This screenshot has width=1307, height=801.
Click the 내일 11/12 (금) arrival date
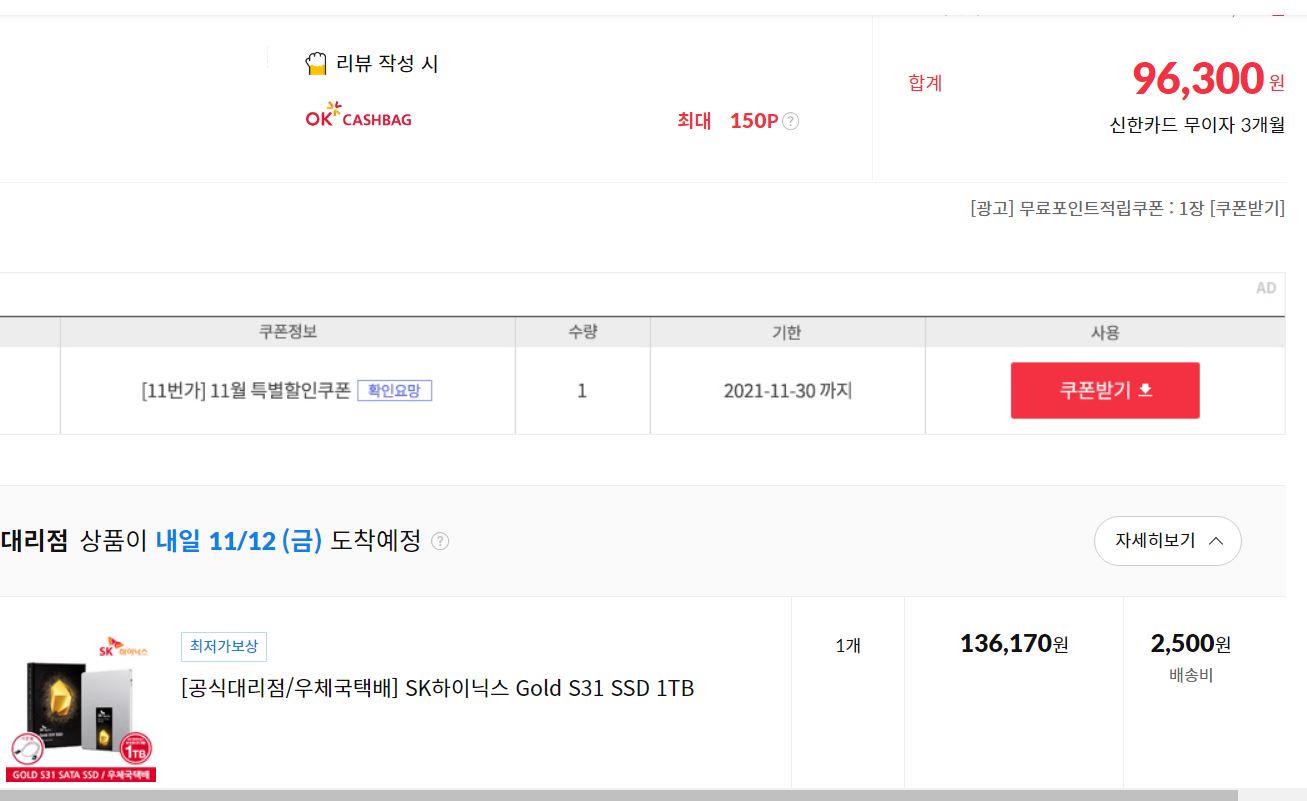(x=239, y=541)
